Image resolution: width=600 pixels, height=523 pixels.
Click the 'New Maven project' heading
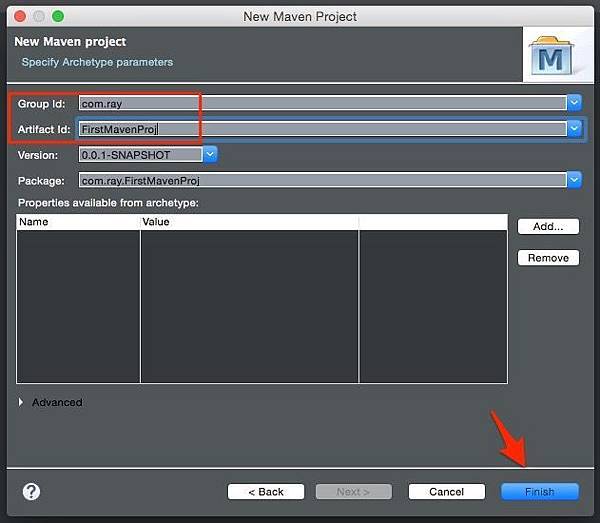70,41
